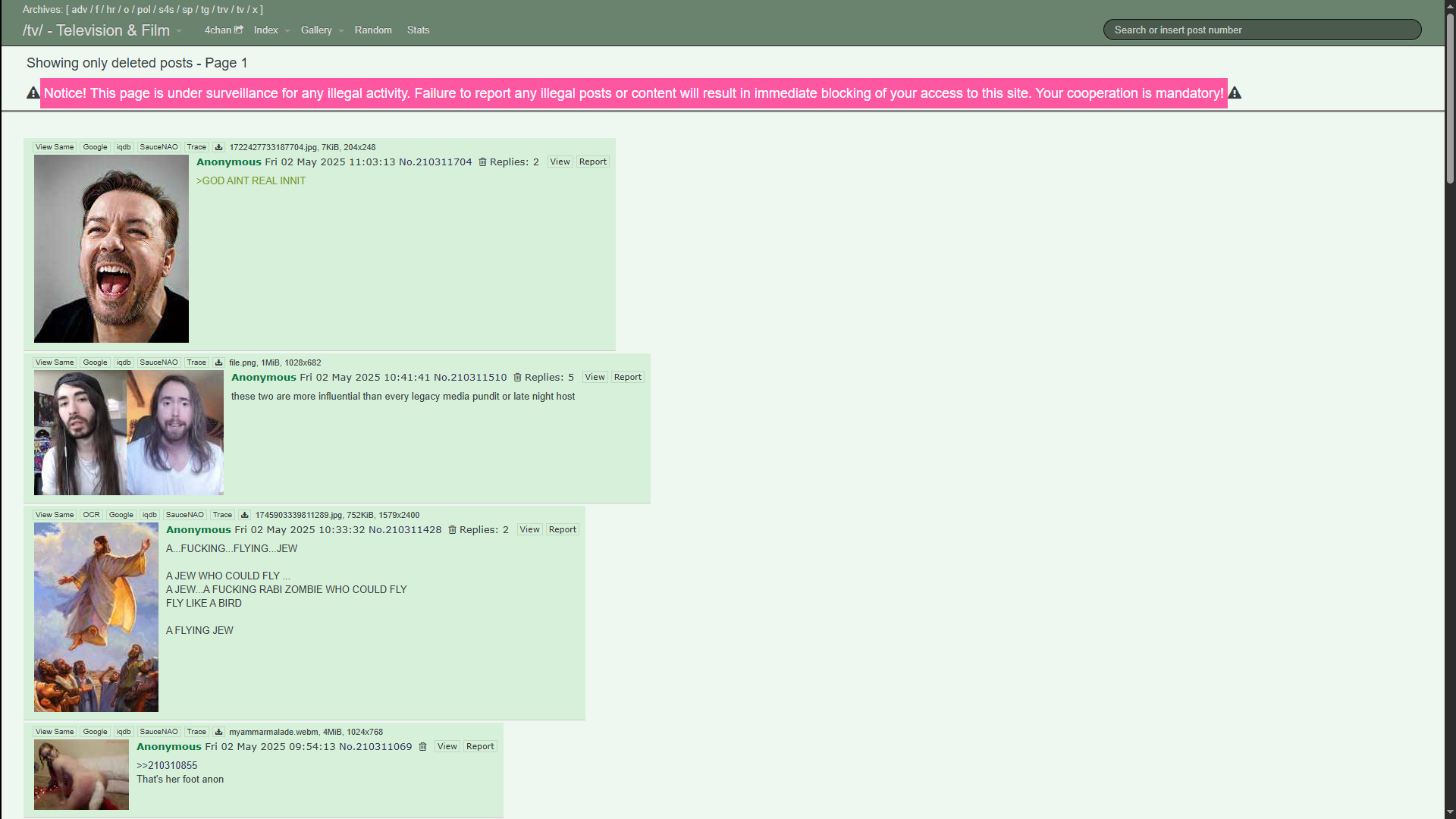
Task: Open the s4s archive link
Action: click(x=166, y=10)
